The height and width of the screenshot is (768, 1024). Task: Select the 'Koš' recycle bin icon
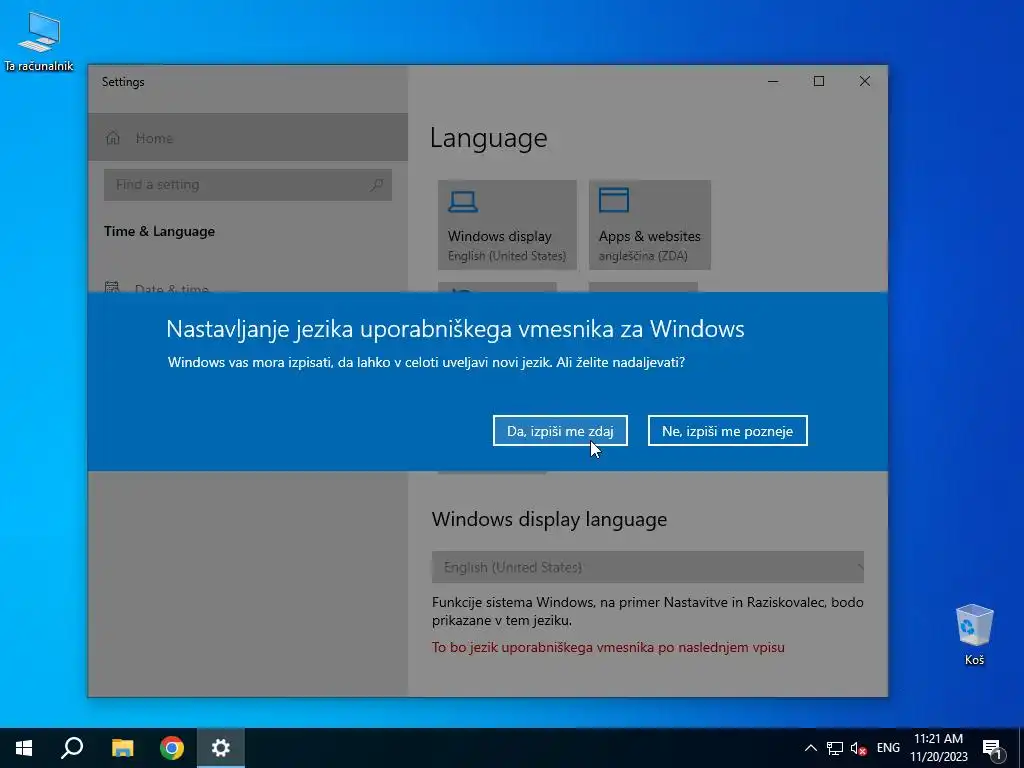click(x=974, y=635)
